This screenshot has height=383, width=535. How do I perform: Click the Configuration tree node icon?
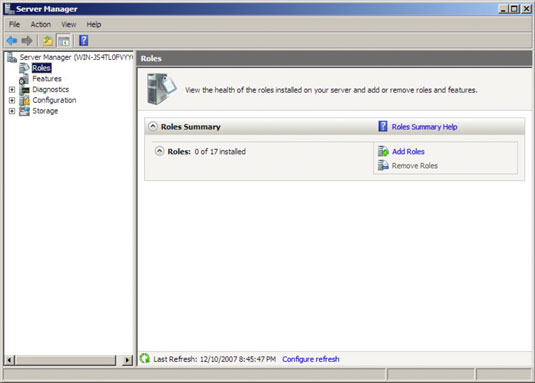25,100
